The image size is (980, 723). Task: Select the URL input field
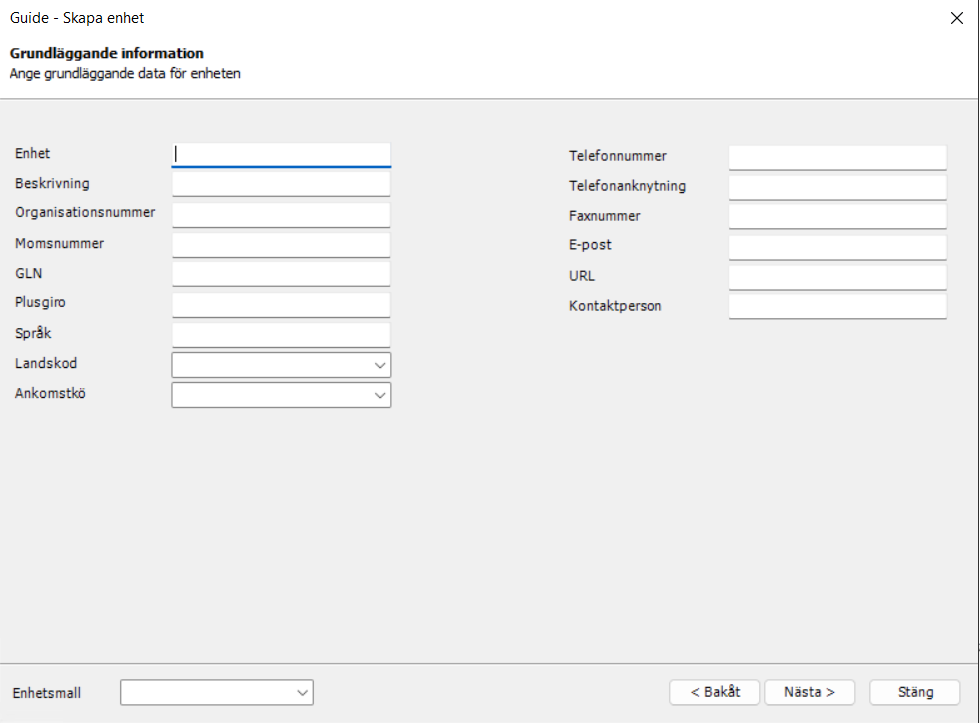pos(837,276)
